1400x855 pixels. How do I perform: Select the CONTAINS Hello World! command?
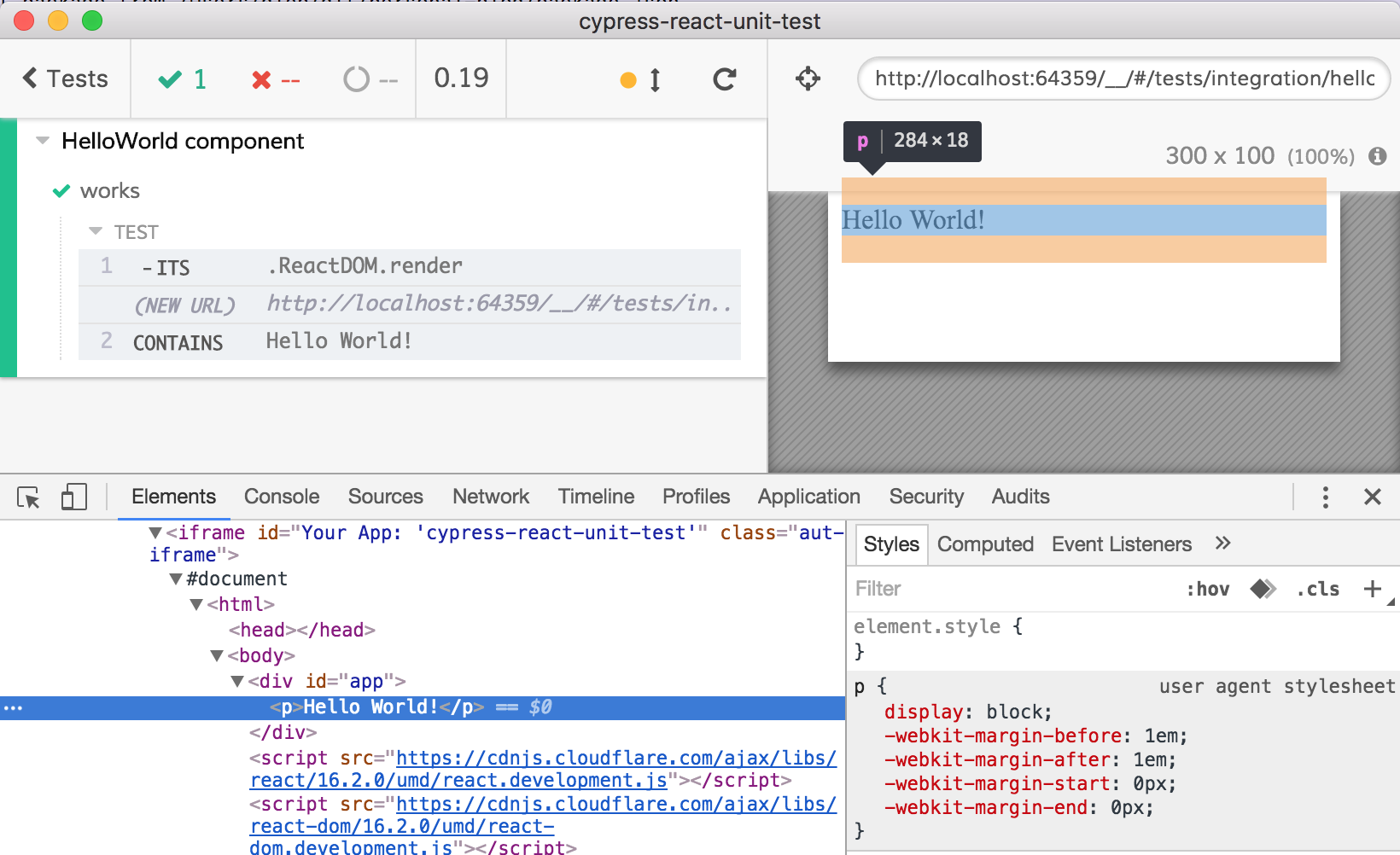tap(410, 341)
